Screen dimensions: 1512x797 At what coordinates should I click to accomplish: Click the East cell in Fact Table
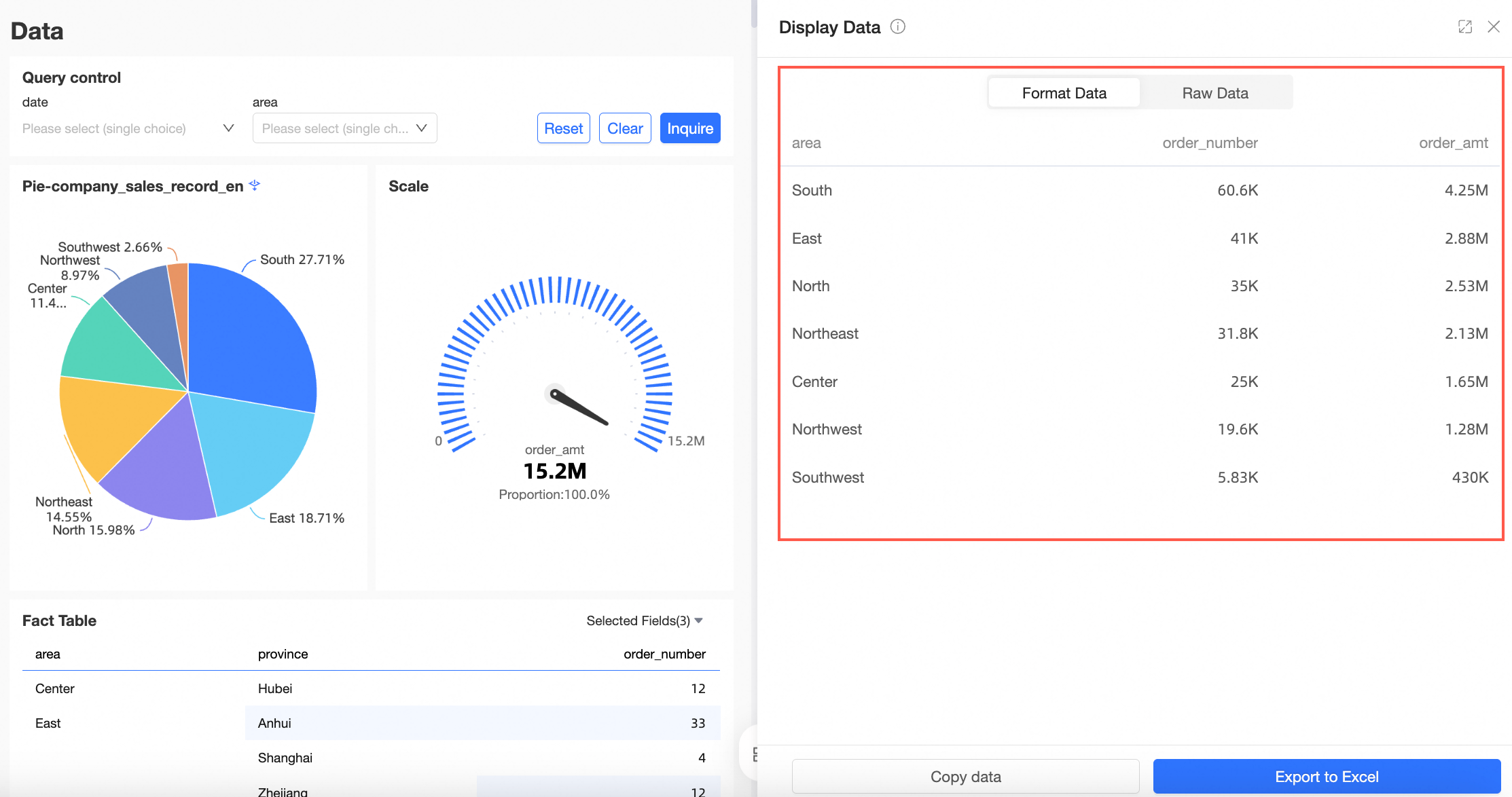pos(48,723)
